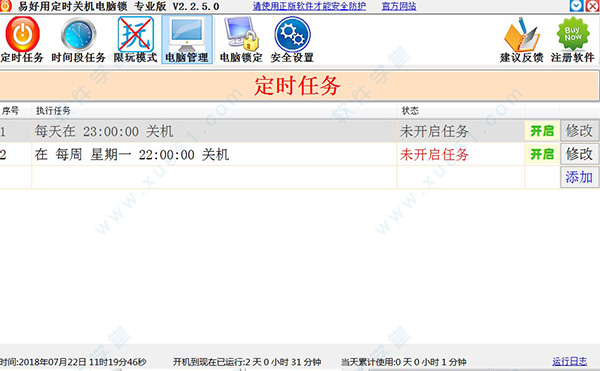Viewport: 600px width, 371px height.
Task: Click the 定时任务 red banner heading
Action: (297, 85)
